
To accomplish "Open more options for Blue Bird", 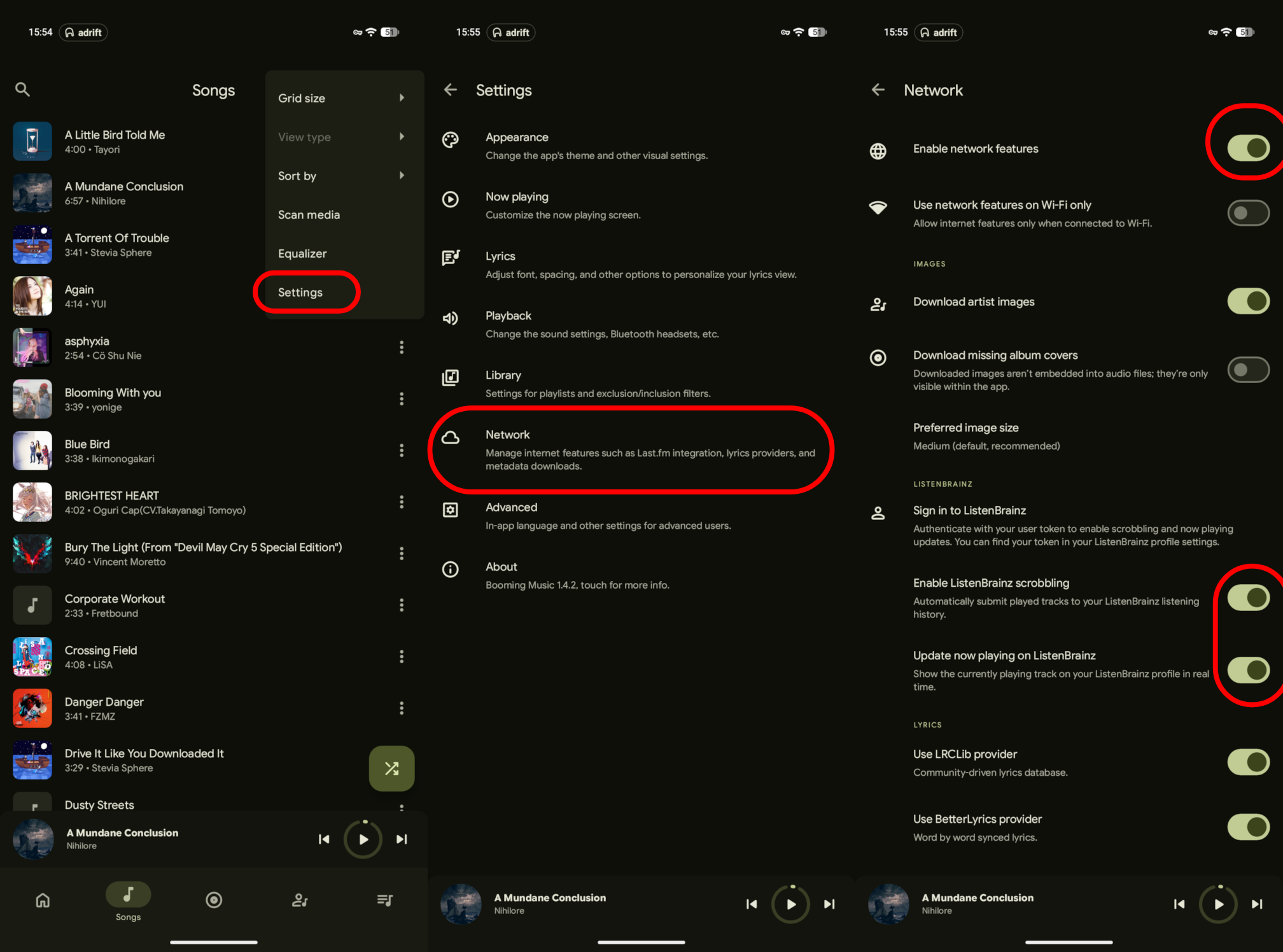I will 402,450.
